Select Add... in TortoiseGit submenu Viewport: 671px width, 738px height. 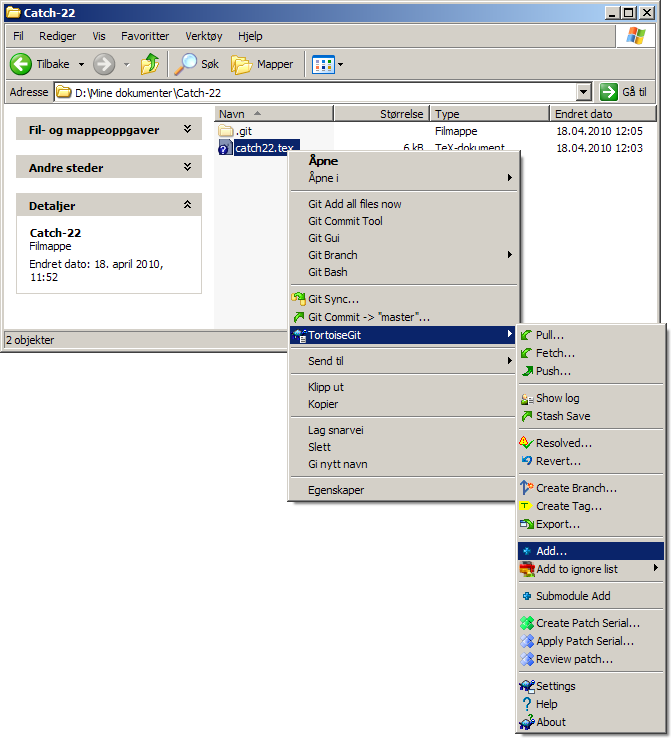(591, 551)
